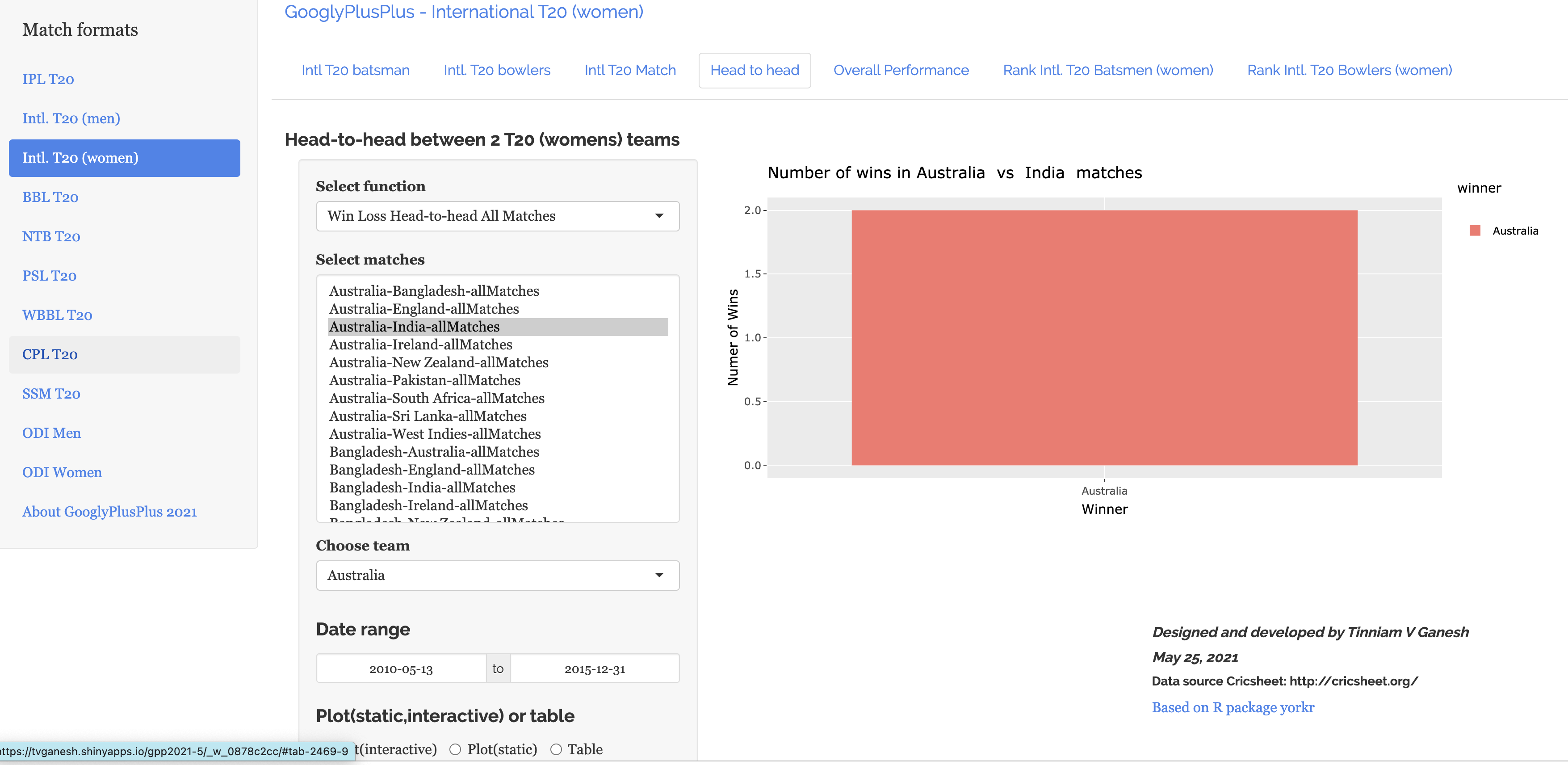Expand the Choose team dropdown
This screenshot has height=765, width=1568.
tap(658, 575)
